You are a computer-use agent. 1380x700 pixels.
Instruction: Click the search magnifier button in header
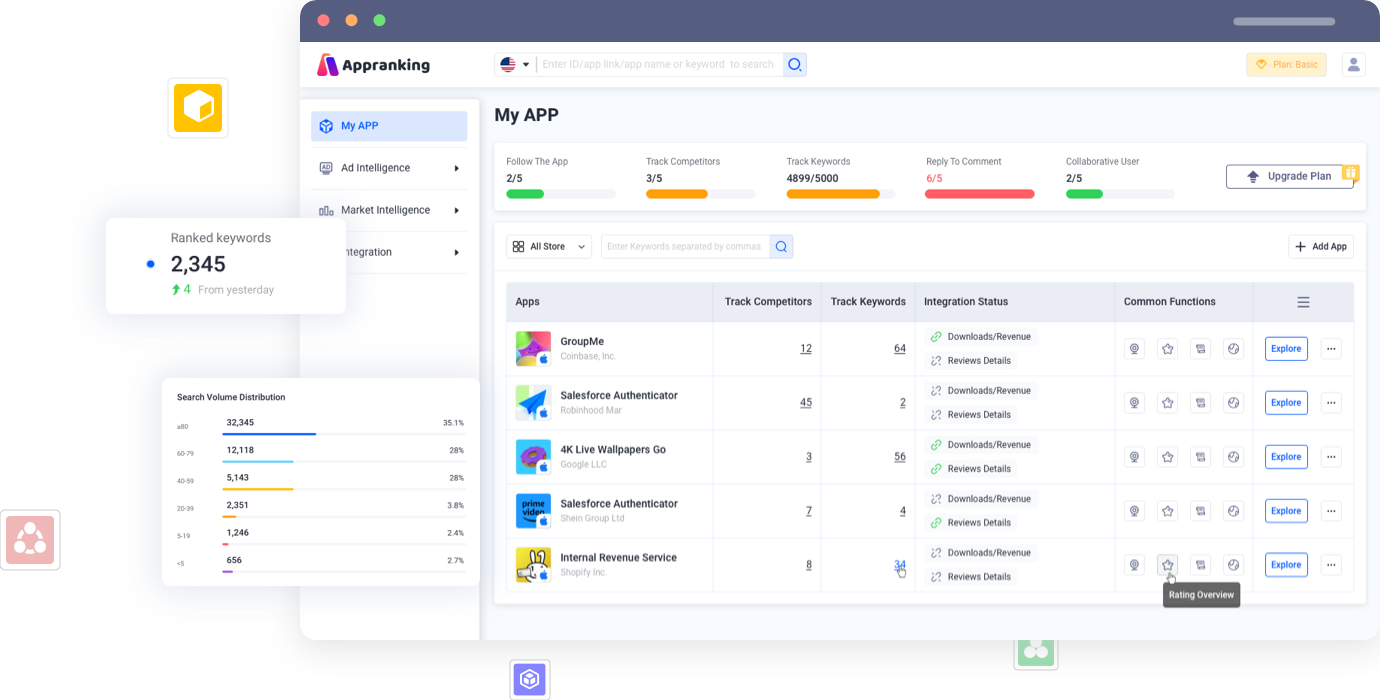[x=795, y=65]
